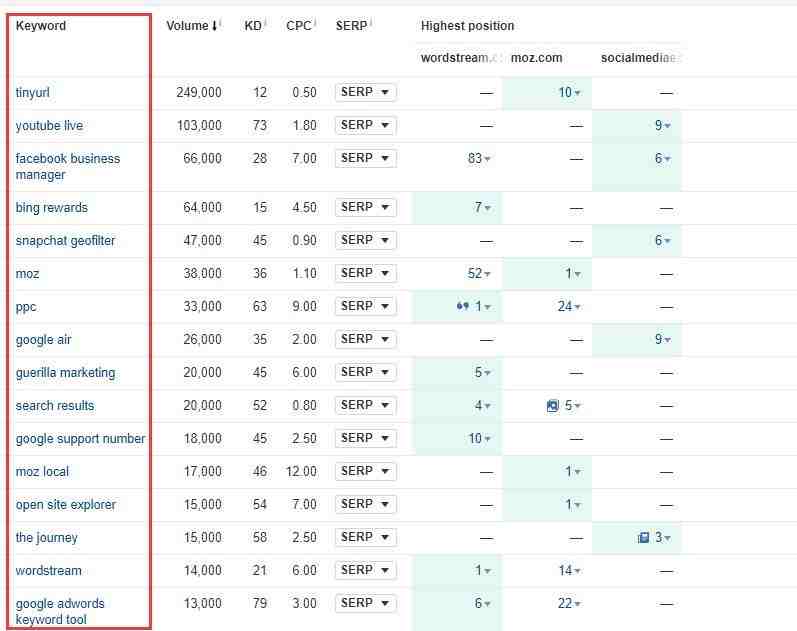Click the socialmedia column header

[x=639, y=57]
